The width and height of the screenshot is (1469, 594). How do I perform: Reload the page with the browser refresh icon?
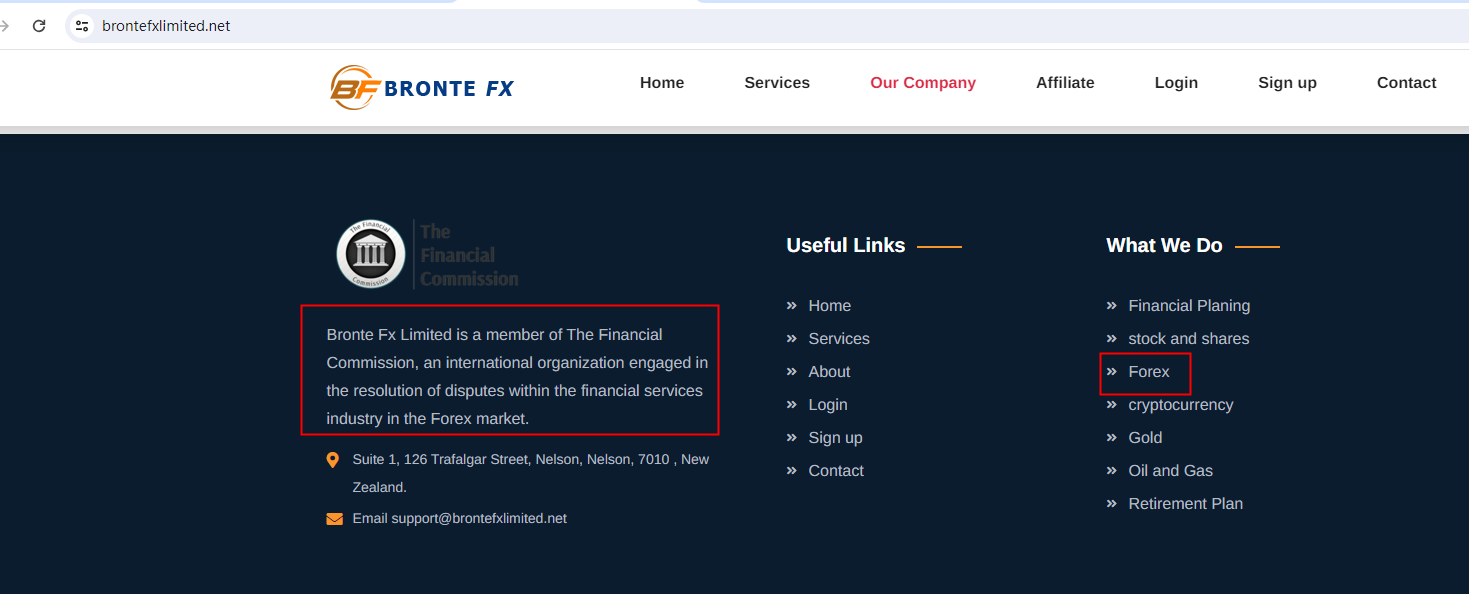(39, 26)
